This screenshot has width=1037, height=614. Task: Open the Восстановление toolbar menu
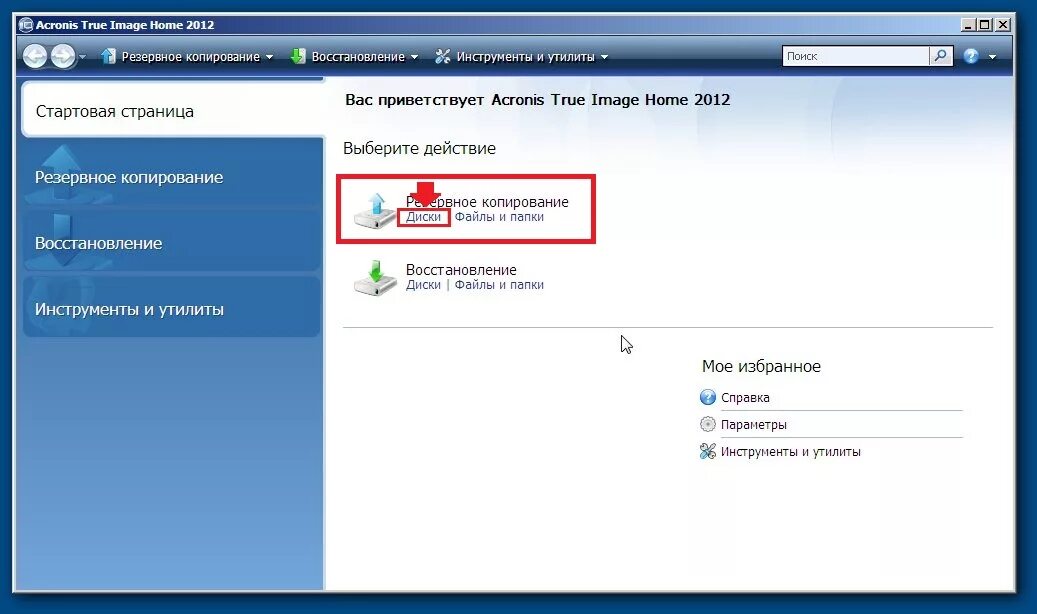tap(358, 57)
